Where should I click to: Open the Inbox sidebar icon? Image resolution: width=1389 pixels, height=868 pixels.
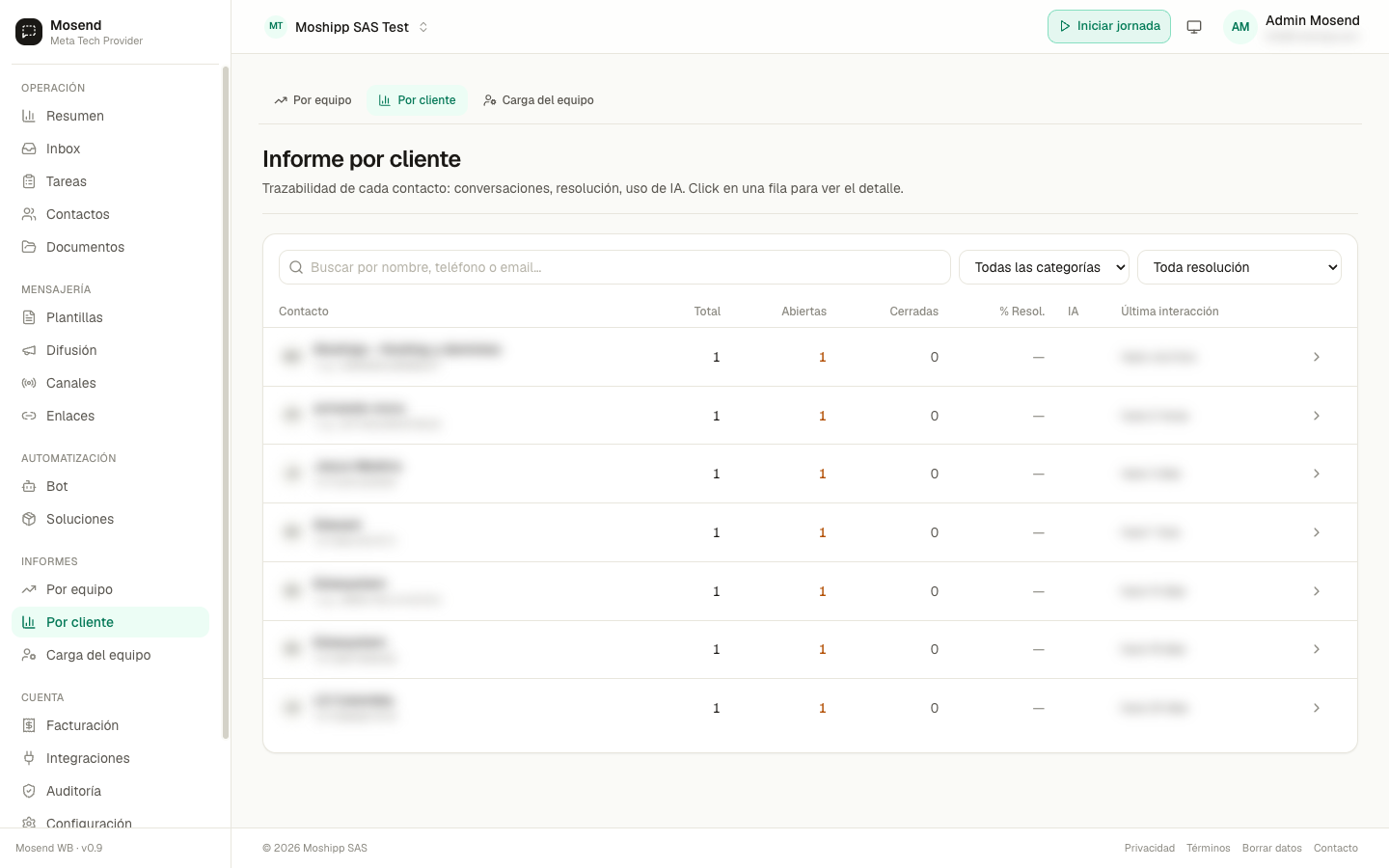[x=29, y=149]
